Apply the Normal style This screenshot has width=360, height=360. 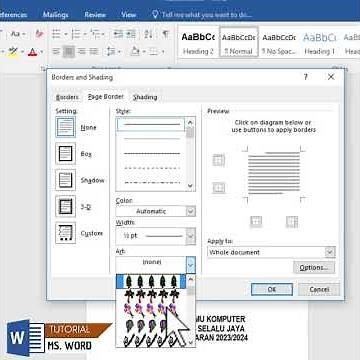(239, 43)
